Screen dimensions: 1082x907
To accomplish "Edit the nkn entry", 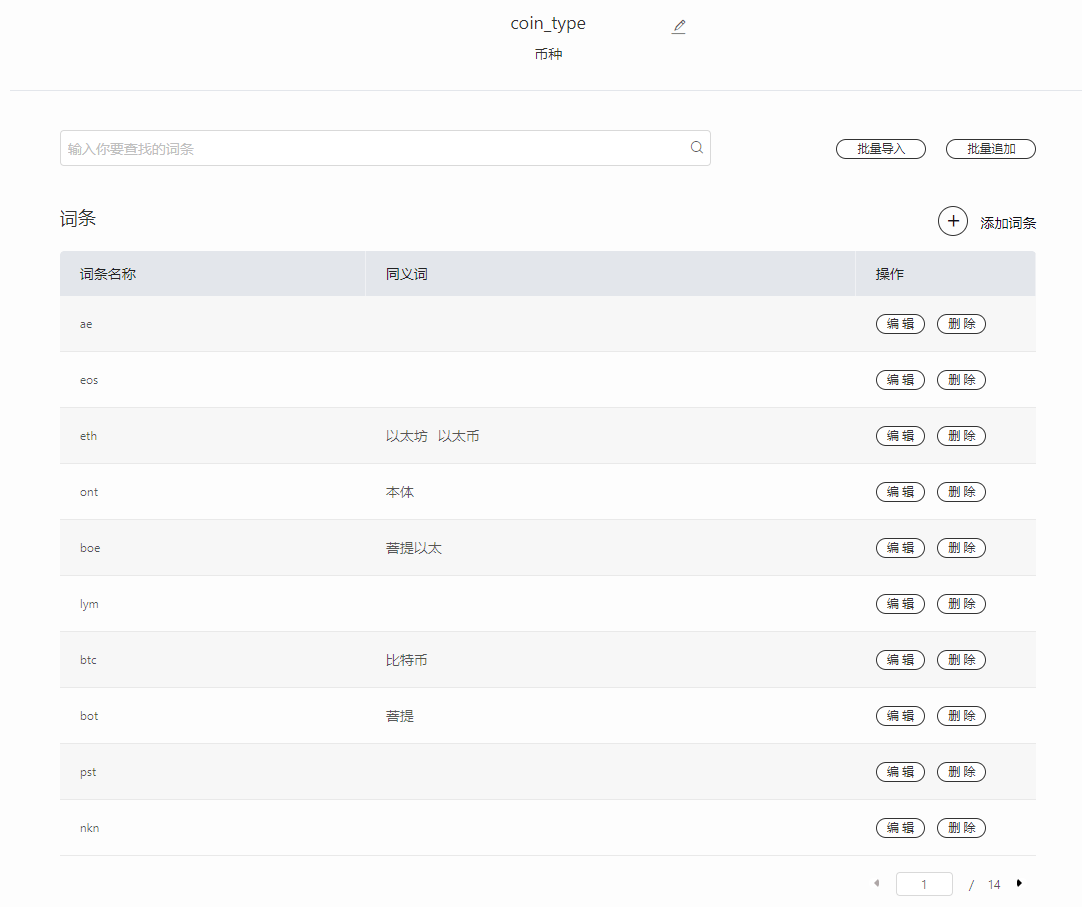I will point(900,827).
